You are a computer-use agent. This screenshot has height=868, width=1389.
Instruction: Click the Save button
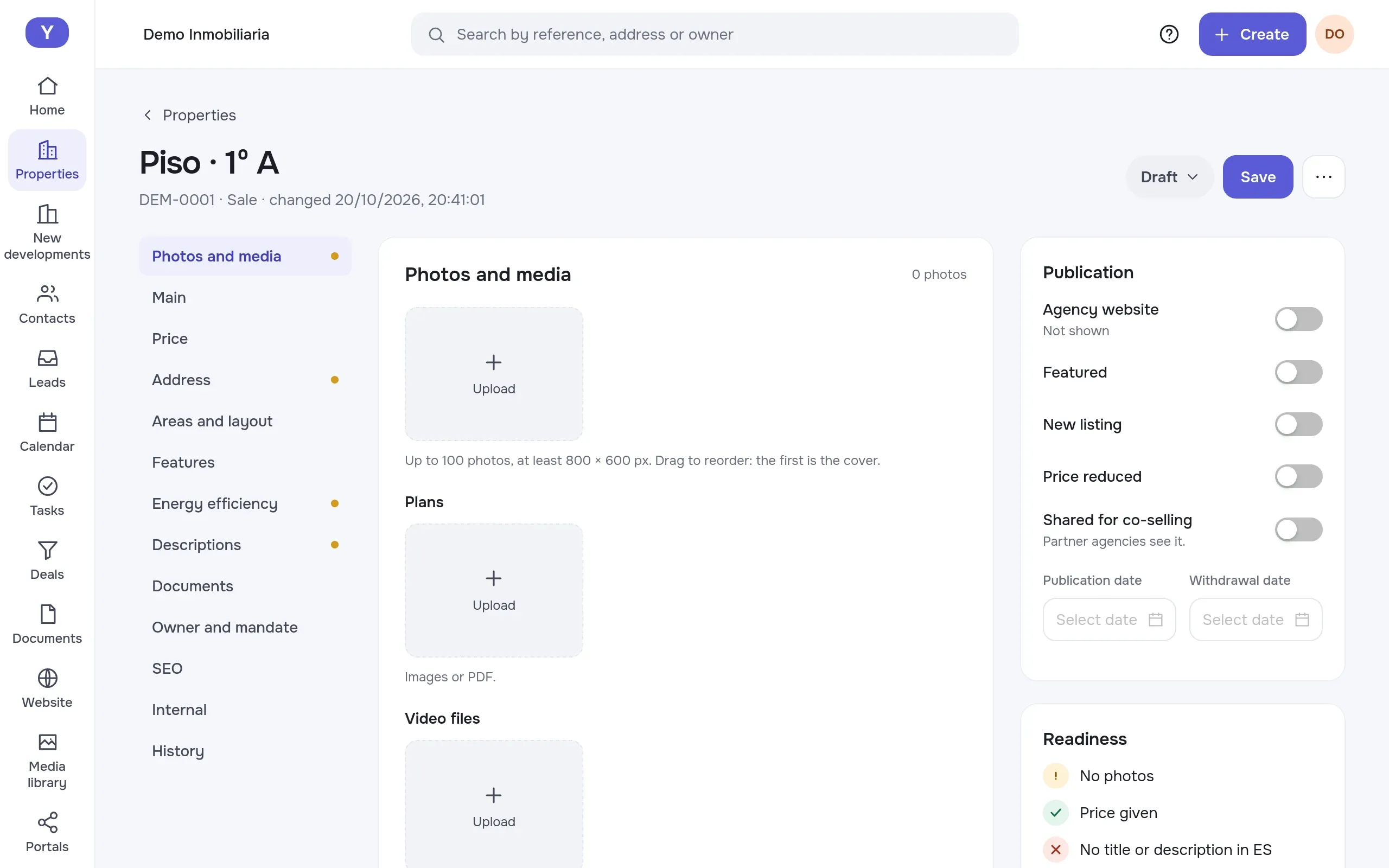(x=1258, y=177)
